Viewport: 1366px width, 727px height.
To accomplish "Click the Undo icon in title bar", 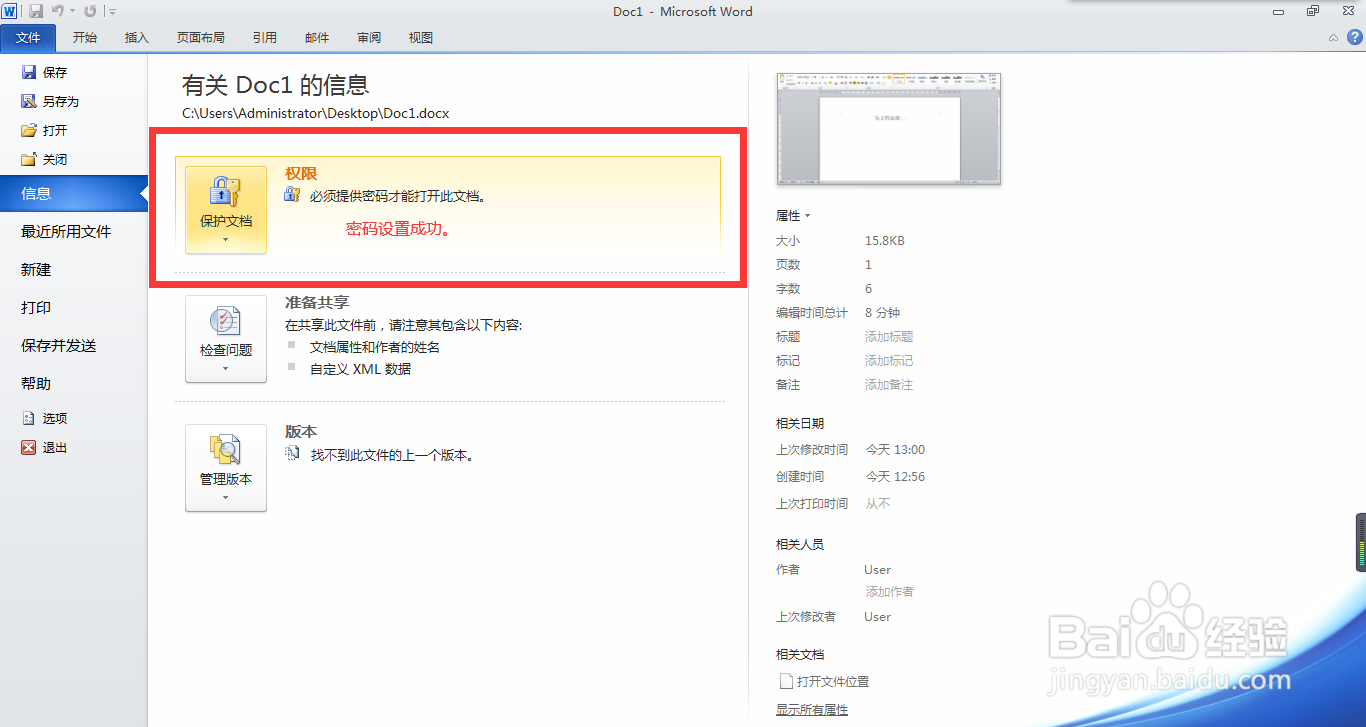I will [x=58, y=11].
